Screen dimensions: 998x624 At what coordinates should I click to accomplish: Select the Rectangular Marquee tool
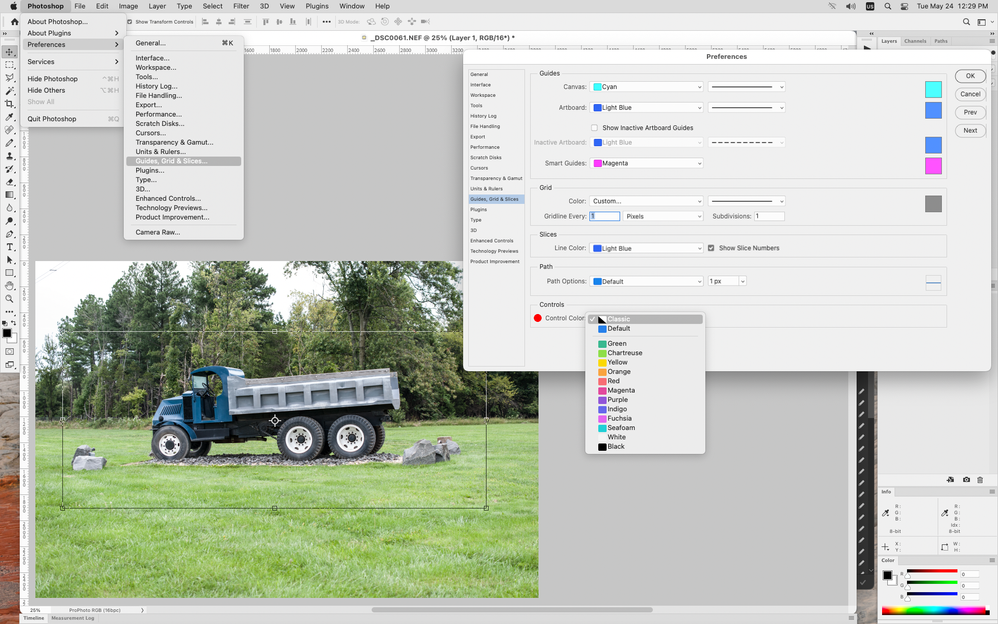(10, 65)
